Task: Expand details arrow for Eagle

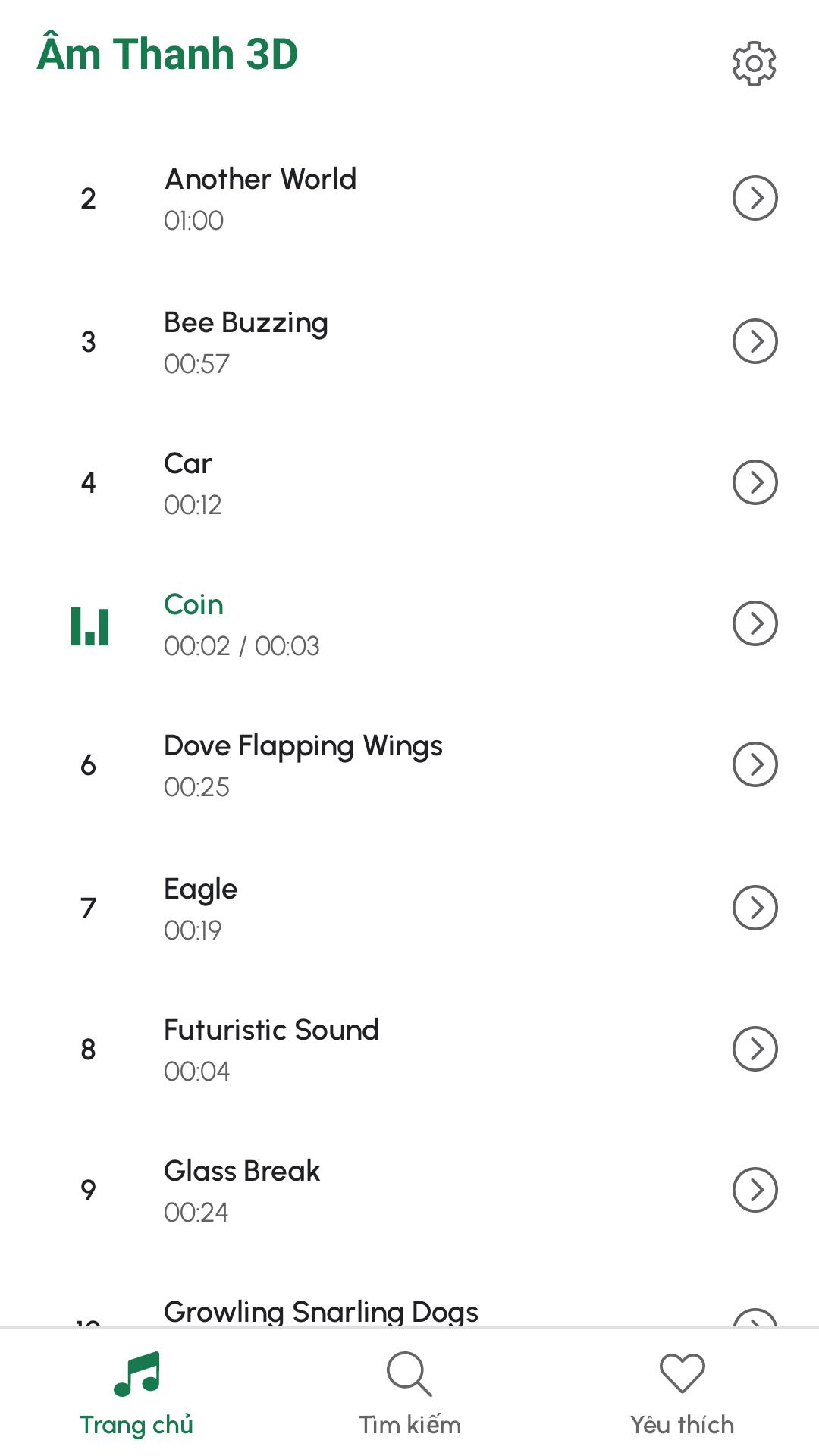Action: tap(755, 908)
